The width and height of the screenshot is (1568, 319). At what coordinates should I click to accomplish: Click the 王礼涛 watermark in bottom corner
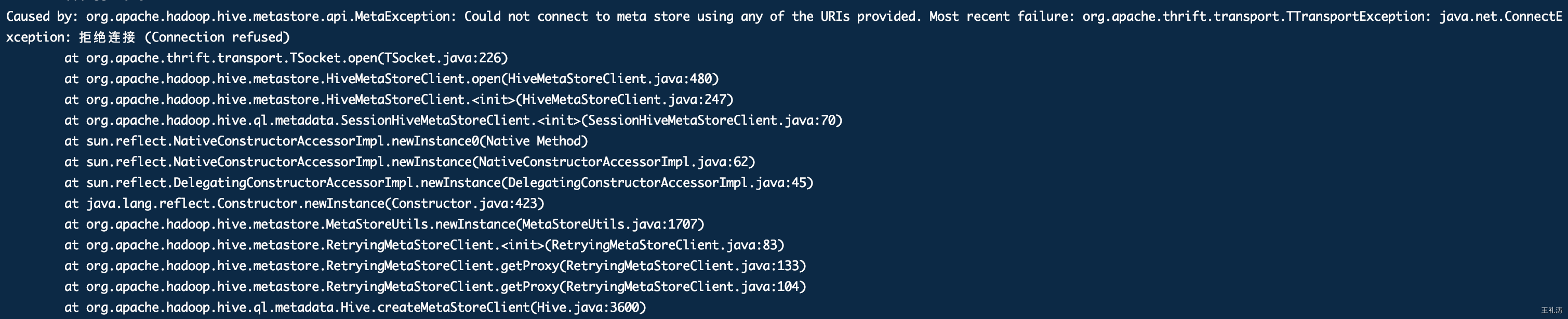click(x=1551, y=311)
